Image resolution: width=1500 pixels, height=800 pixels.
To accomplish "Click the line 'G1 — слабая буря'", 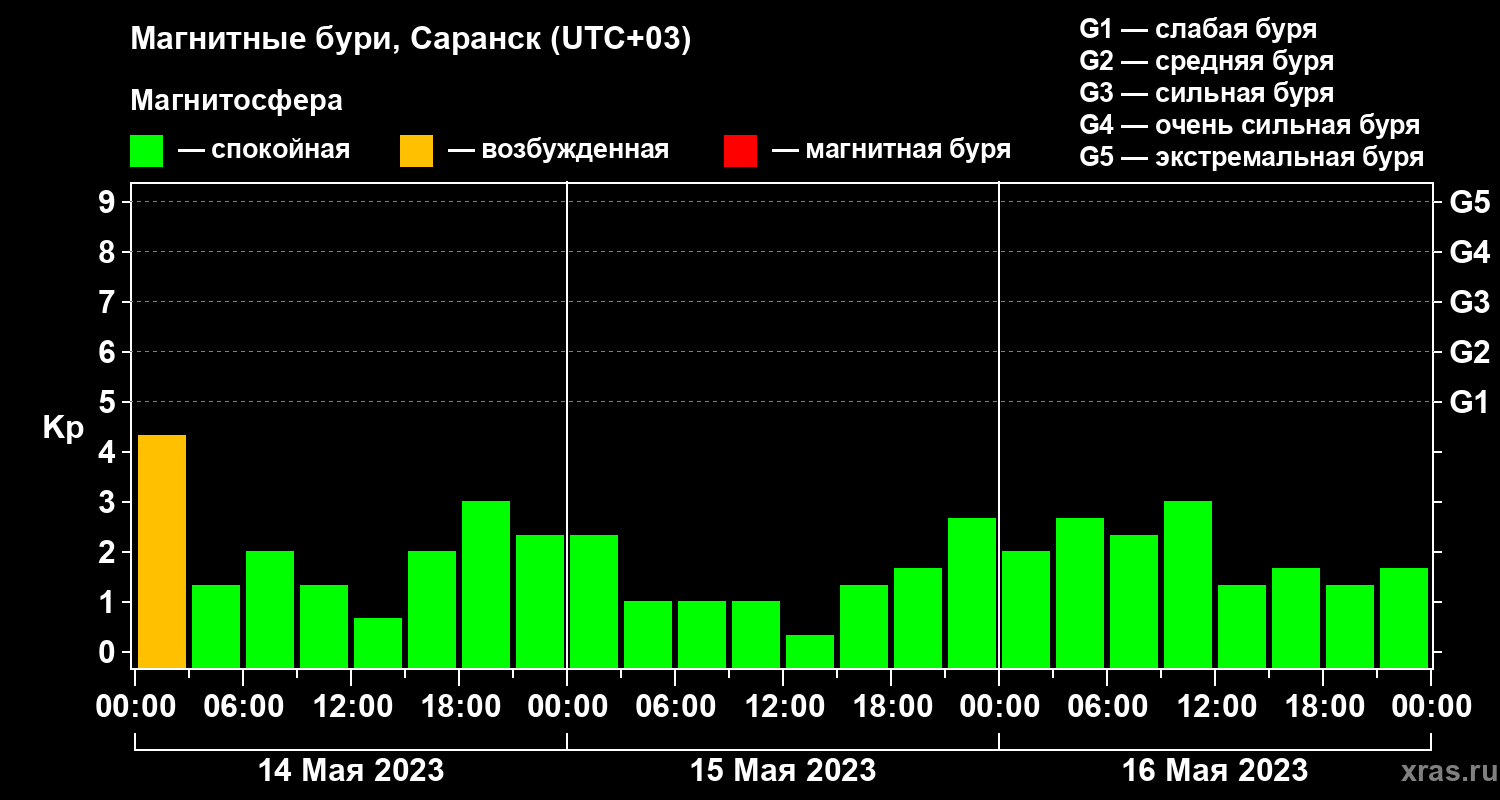I will tap(1198, 28).
